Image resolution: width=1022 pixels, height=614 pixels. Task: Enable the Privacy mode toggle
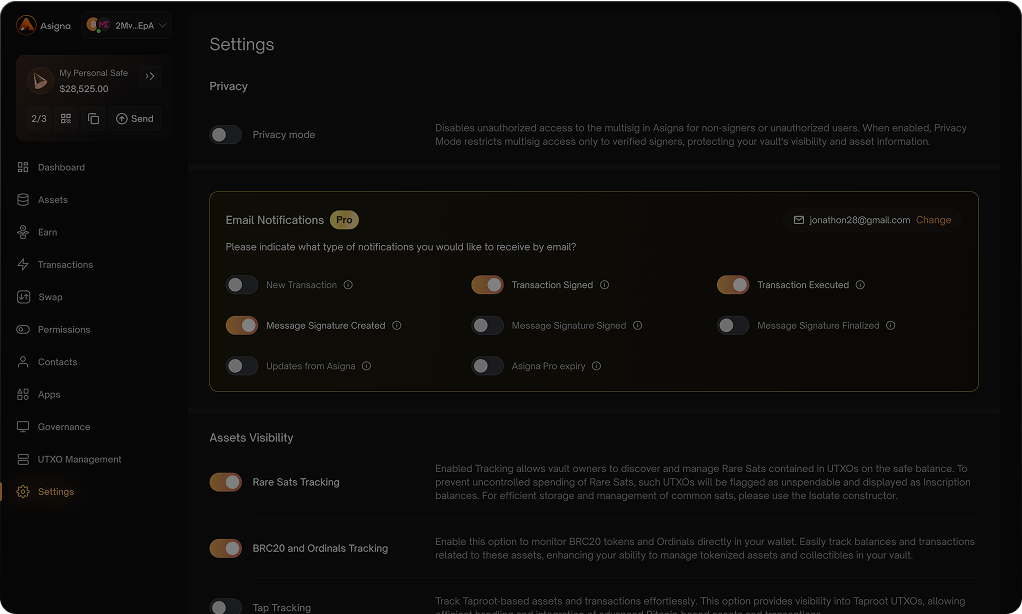pos(226,134)
